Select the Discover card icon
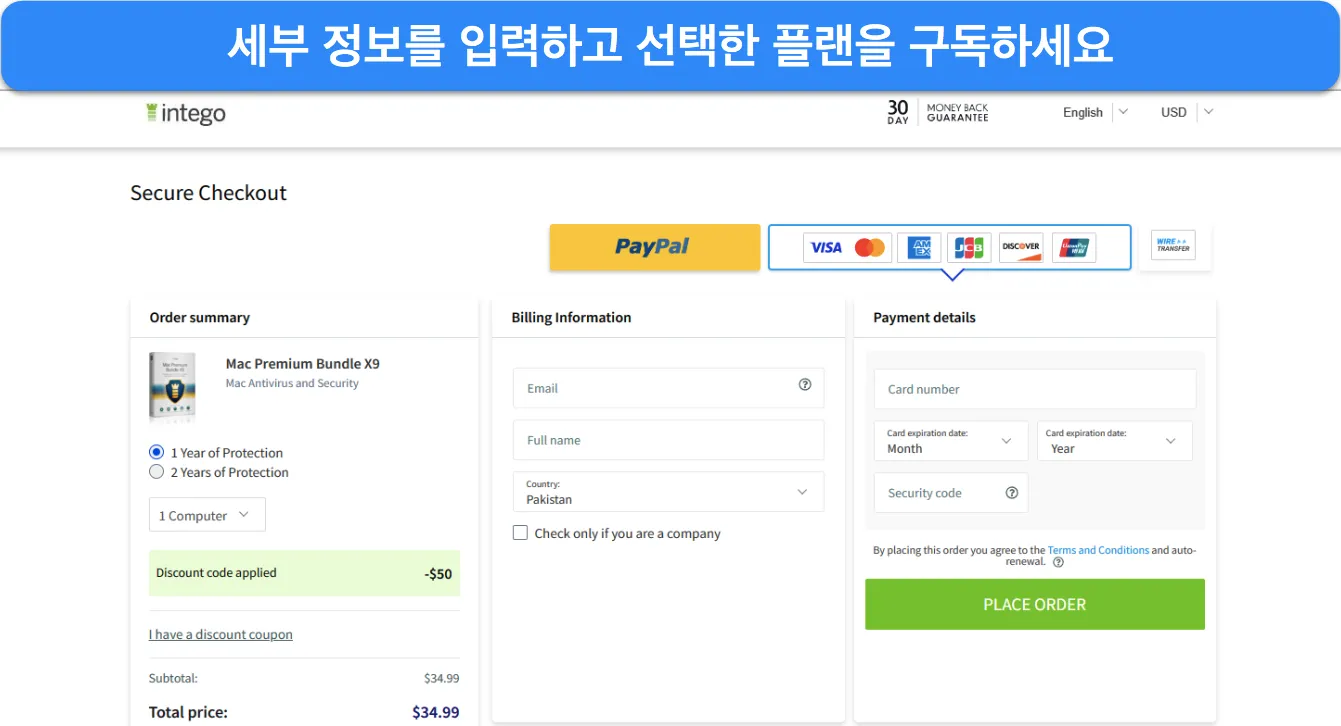The width and height of the screenshot is (1341, 726). point(1021,247)
